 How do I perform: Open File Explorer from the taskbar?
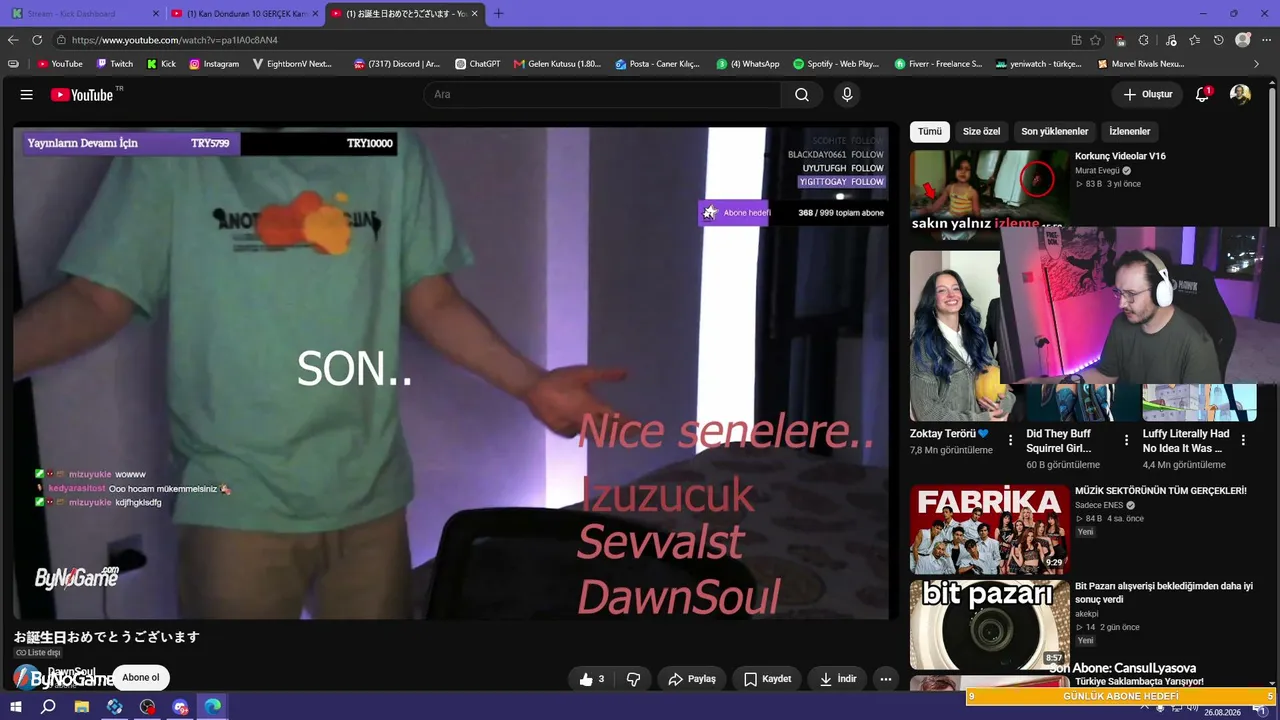(x=82, y=707)
